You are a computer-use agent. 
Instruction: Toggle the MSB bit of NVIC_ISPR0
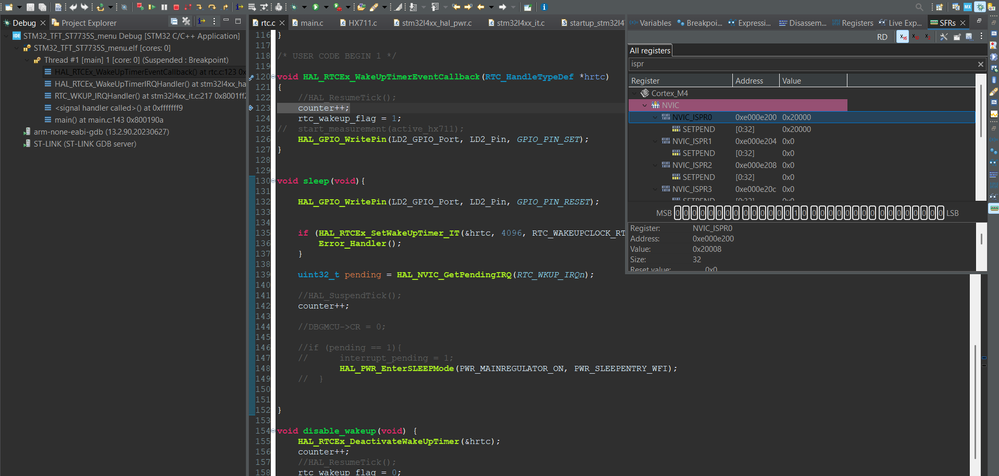coord(679,213)
